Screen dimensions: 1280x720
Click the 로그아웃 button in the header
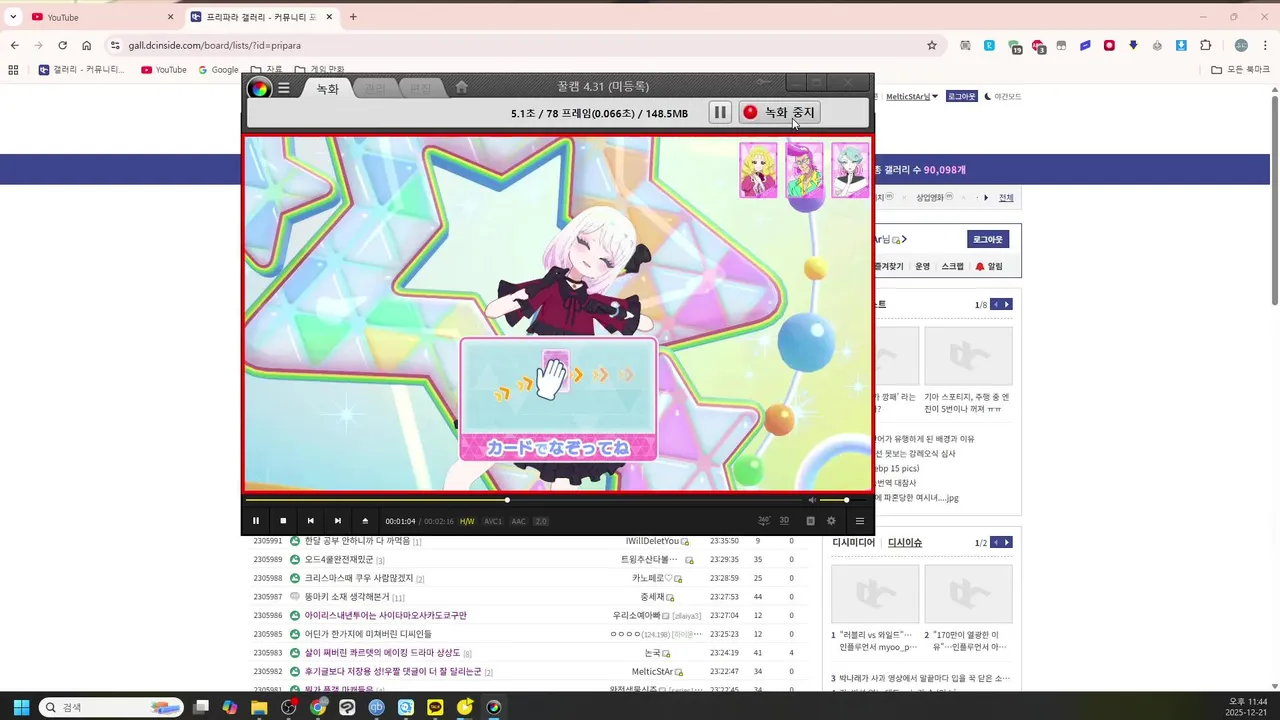click(961, 96)
